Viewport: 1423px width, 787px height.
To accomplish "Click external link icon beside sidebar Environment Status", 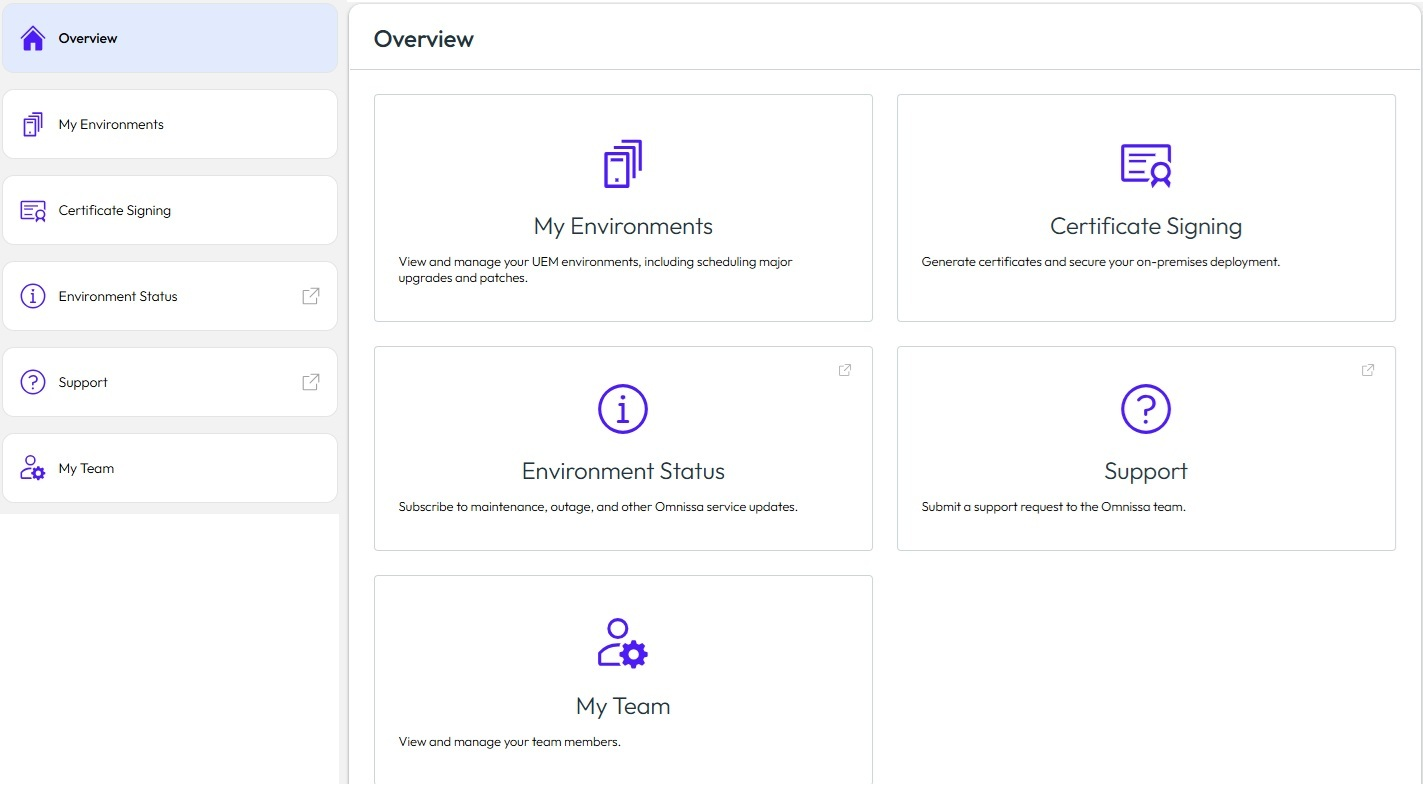I will point(311,296).
